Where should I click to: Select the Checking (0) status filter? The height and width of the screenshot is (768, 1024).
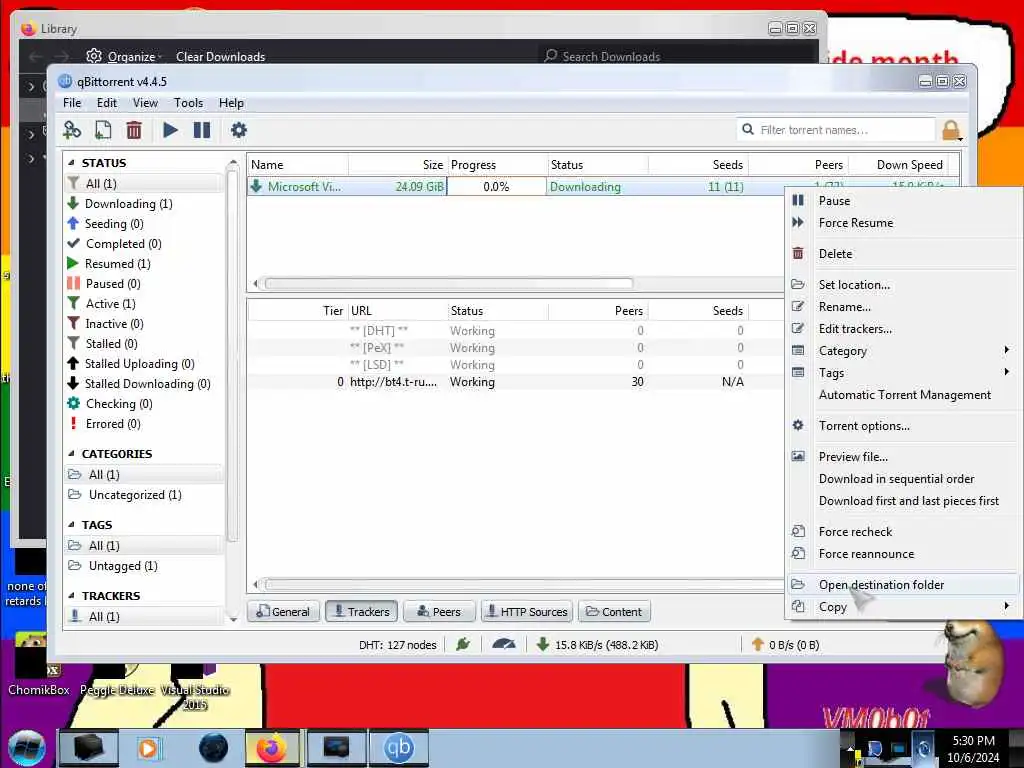[x=144, y=404]
